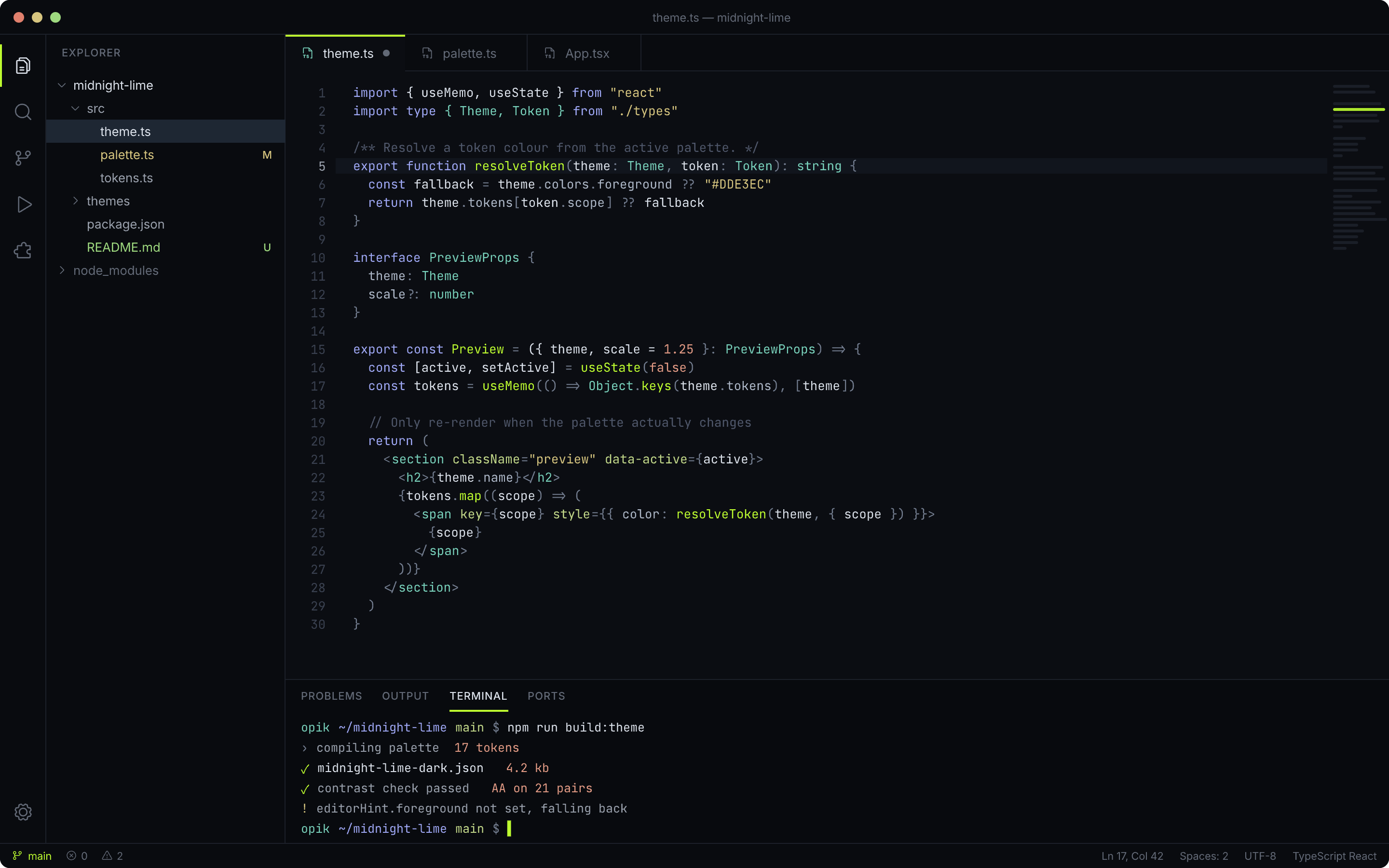1389x868 pixels.
Task: Click the "#DDE3EC" colour string on line 6
Action: [x=737, y=185]
